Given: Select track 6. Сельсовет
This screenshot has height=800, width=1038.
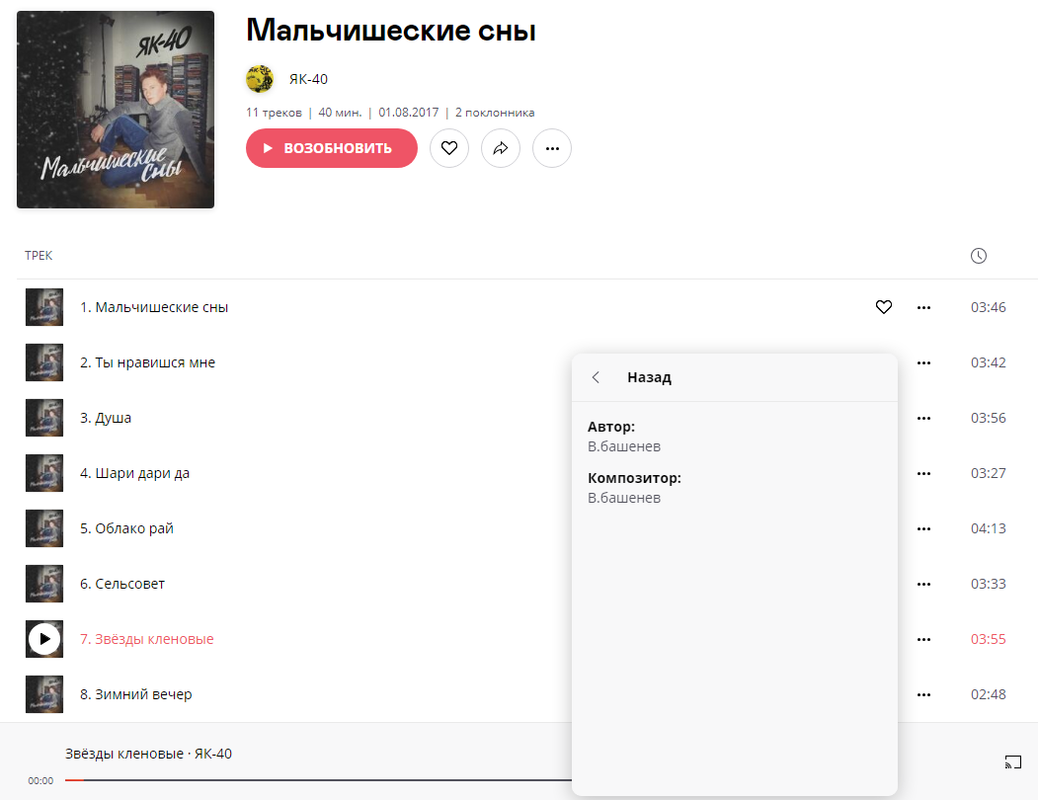Looking at the screenshot, I should pyautogui.click(x=122, y=584).
